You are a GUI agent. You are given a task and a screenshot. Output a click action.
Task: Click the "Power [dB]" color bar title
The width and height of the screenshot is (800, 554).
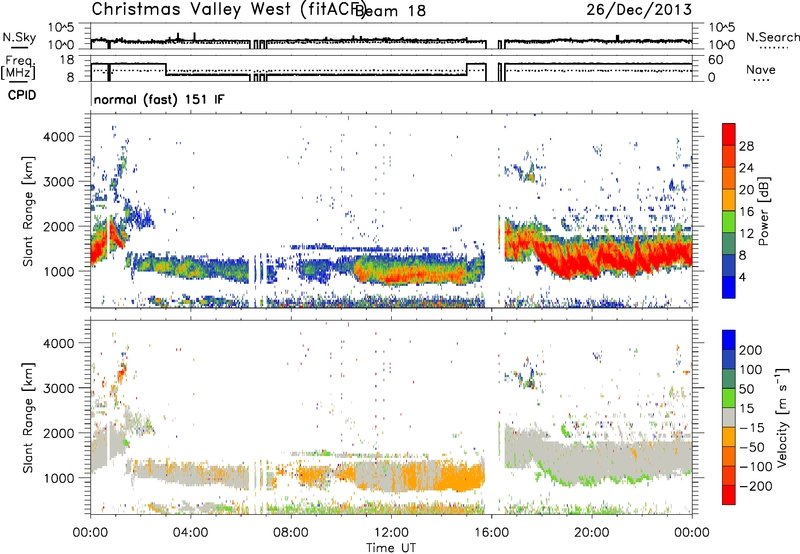tap(763, 211)
